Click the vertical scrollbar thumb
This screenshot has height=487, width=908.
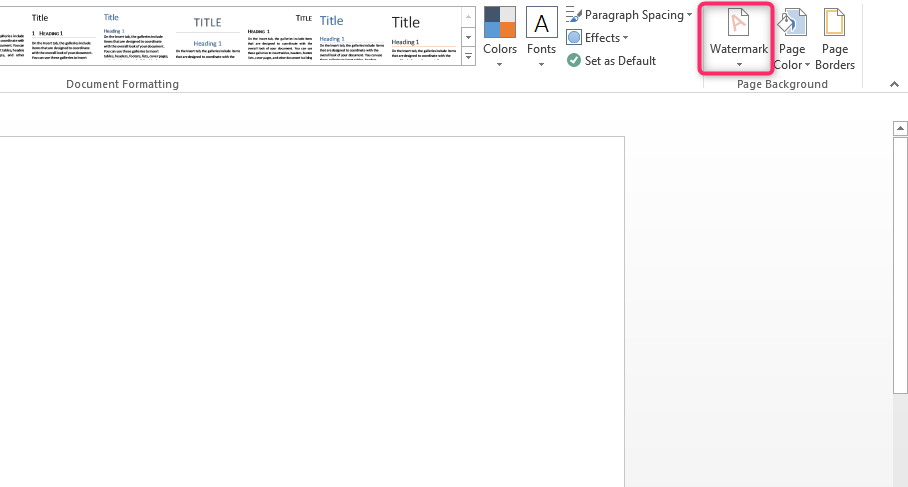900,265
